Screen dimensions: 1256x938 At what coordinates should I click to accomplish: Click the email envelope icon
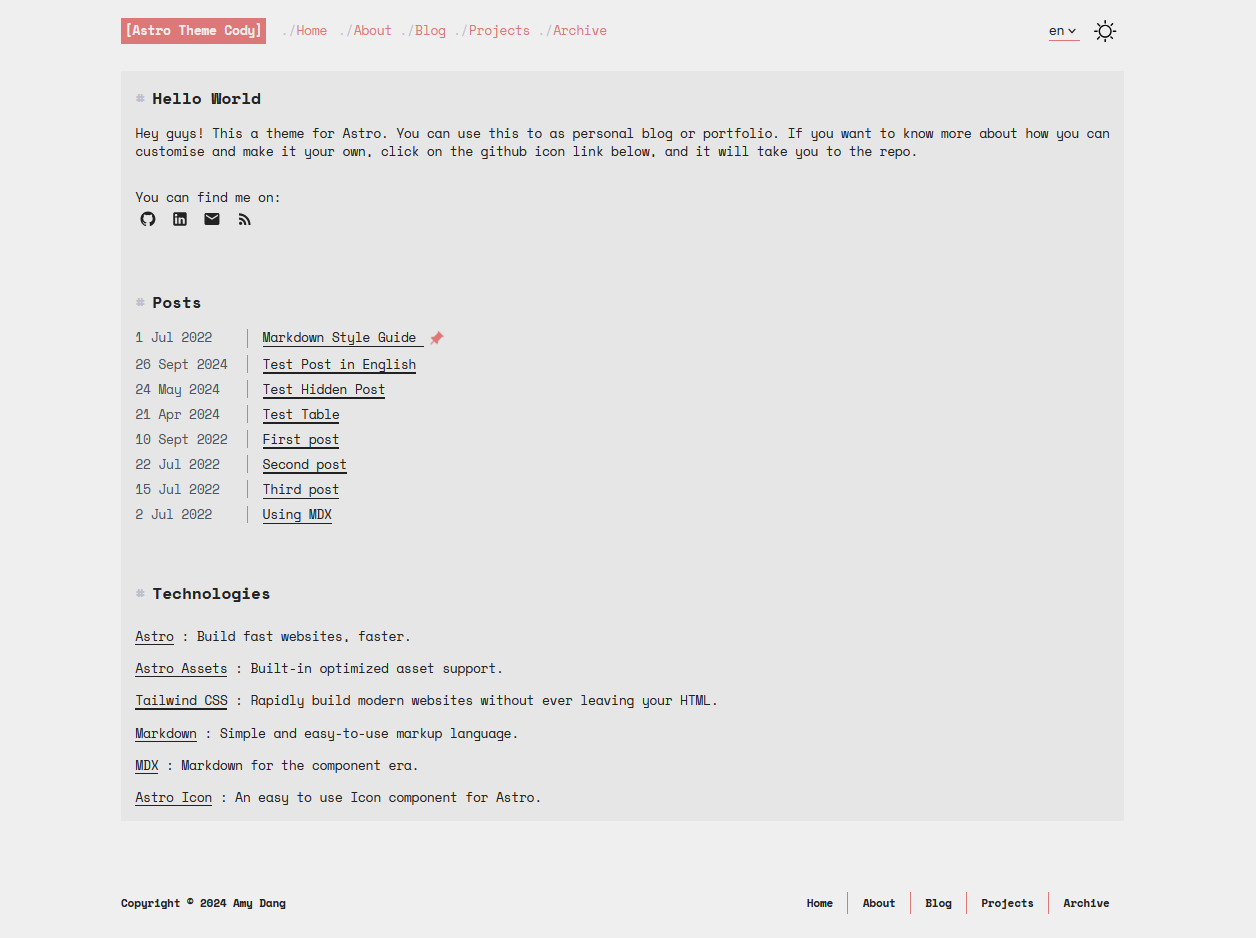pos(212,219)
